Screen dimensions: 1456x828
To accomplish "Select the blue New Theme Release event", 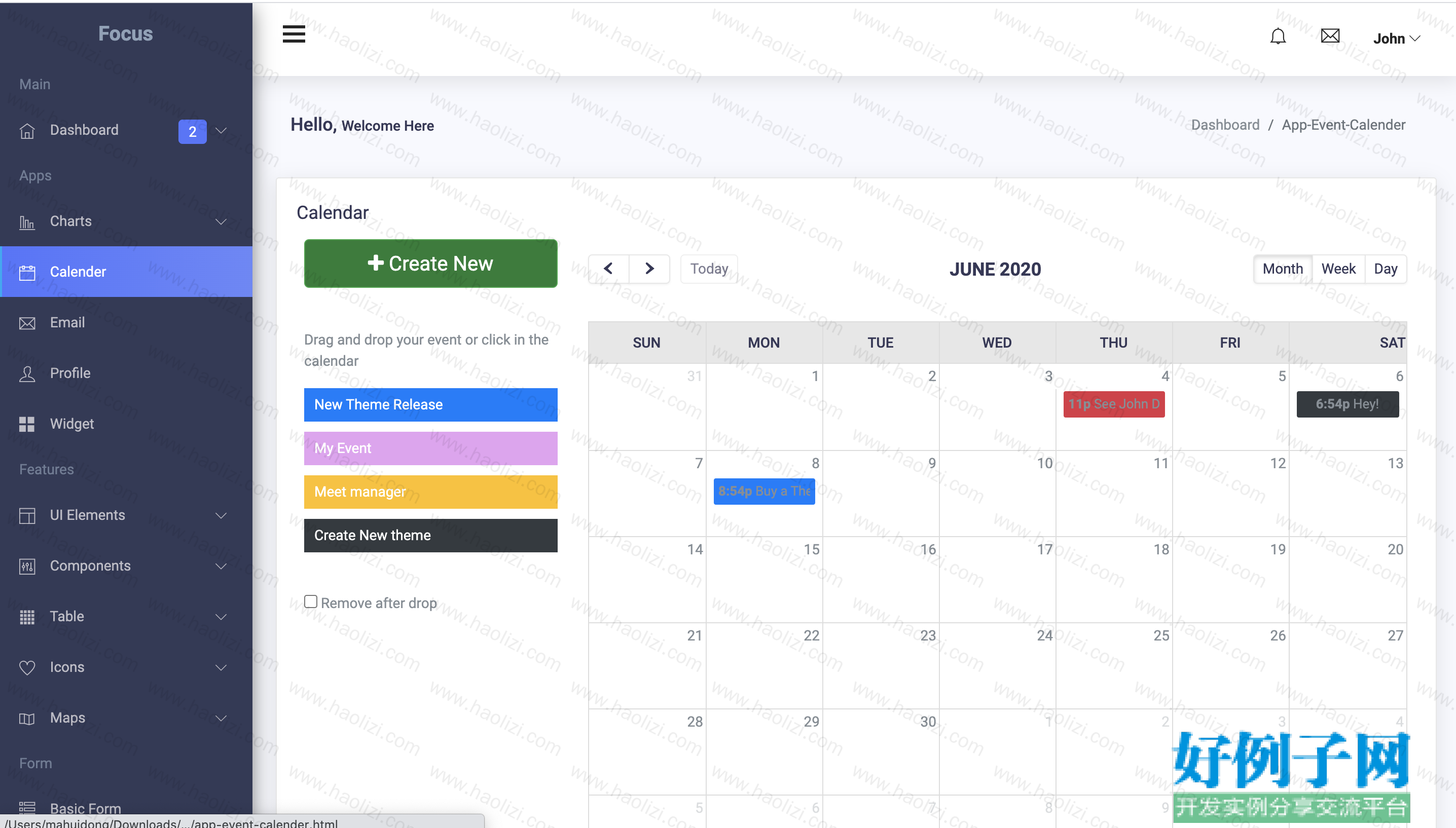I will (x=430, y=405).
